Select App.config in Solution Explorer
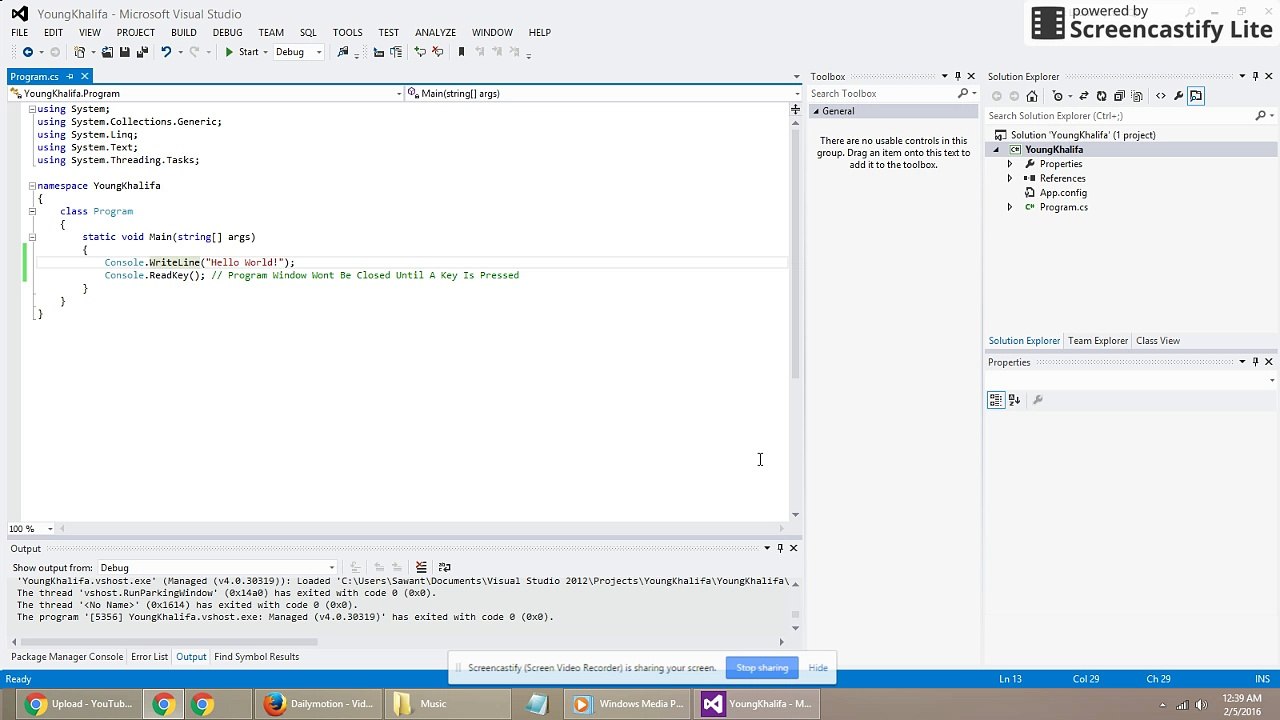1280x720 pixels. click(x=1062, y=193)
